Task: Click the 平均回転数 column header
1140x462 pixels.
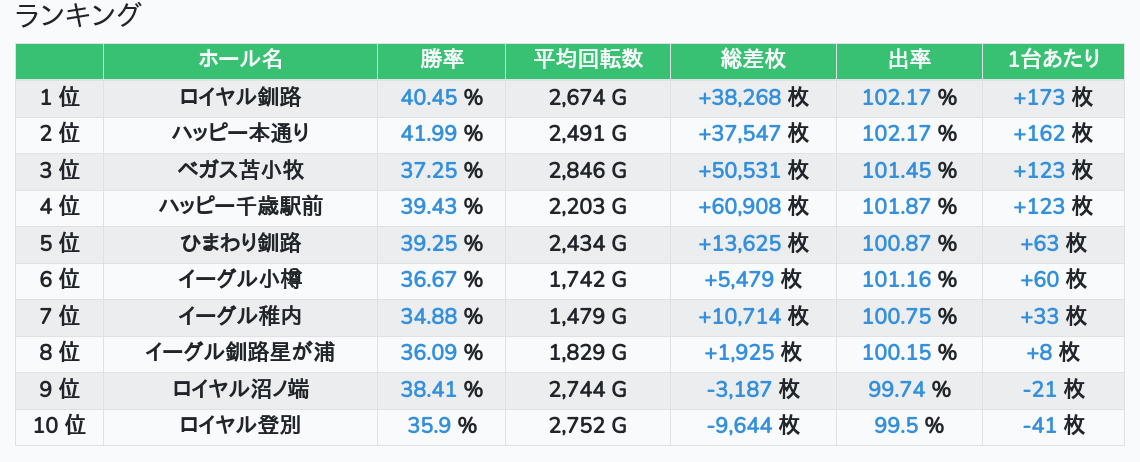Action: click(588, 60)
